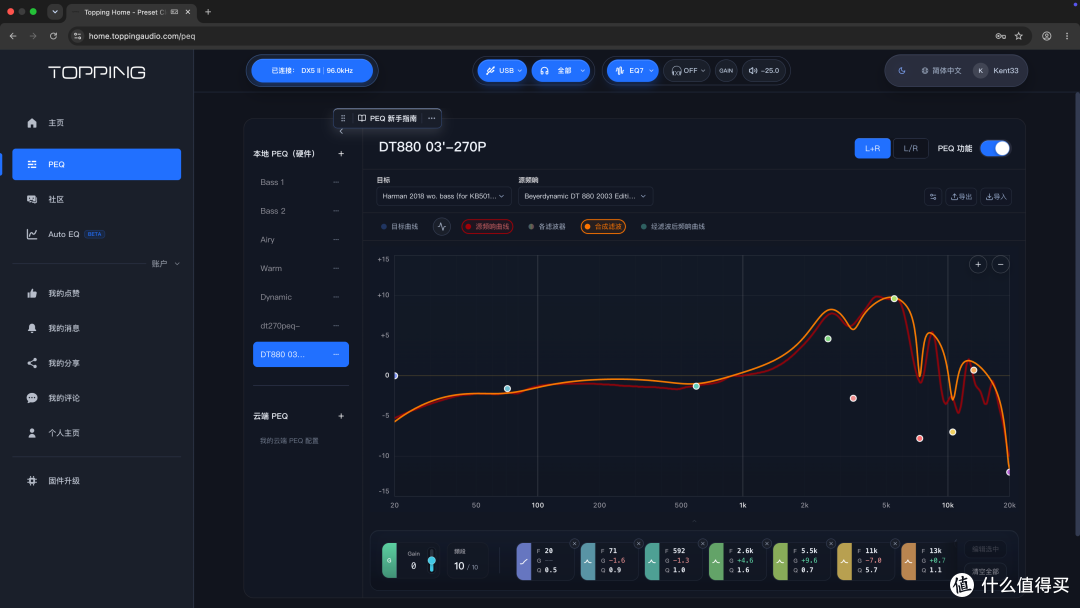Open the Beyerdynamic DT 880 source dropdown
Image resolution: width=1080 pixels, height=608 pixels.
tap(585, 196)
